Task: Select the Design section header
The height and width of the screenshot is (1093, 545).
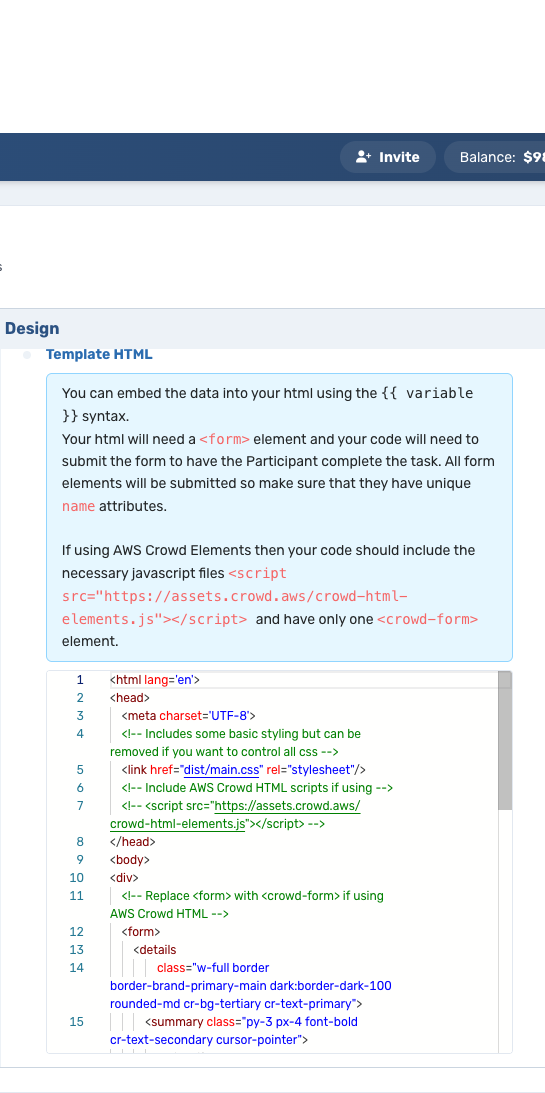Action: [x=32, y=328]
